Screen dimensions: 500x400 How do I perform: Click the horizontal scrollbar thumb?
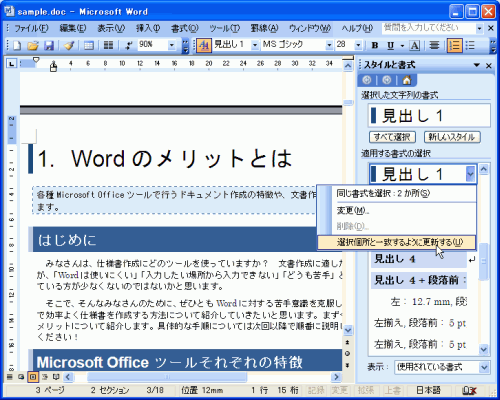tap(167, 377)
